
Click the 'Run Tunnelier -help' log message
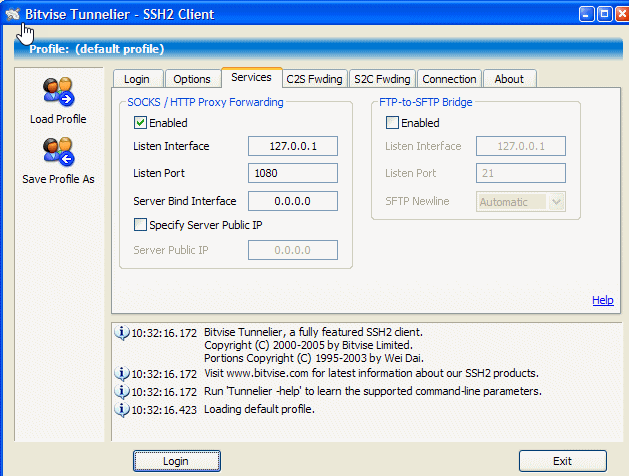pos(373,391)
